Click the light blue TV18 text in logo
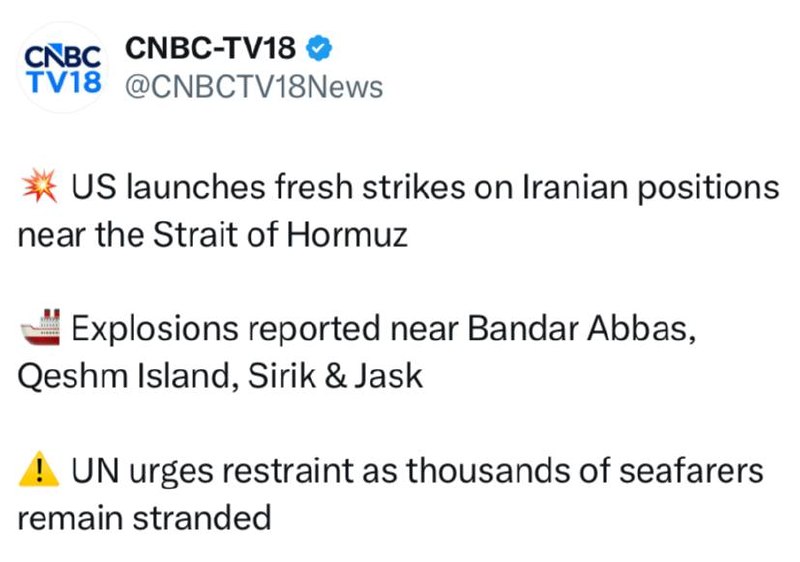The height and width of the screenshot is (562, 800). coord(64,82)
